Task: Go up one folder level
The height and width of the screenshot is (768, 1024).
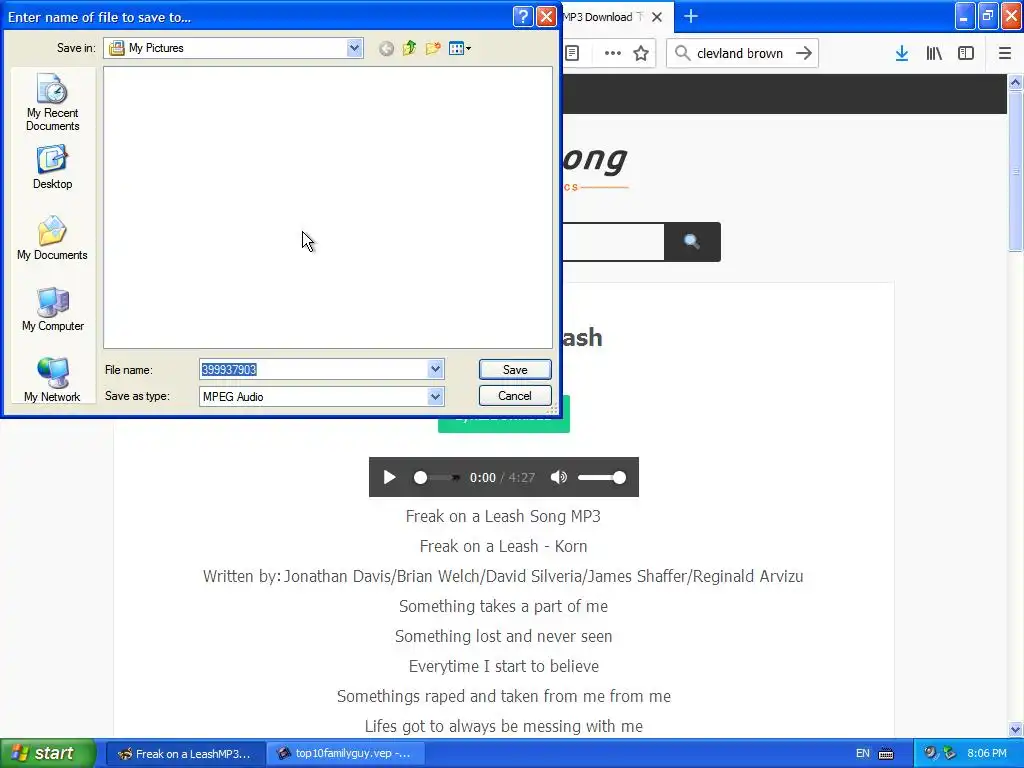Action: click(409, 48)
